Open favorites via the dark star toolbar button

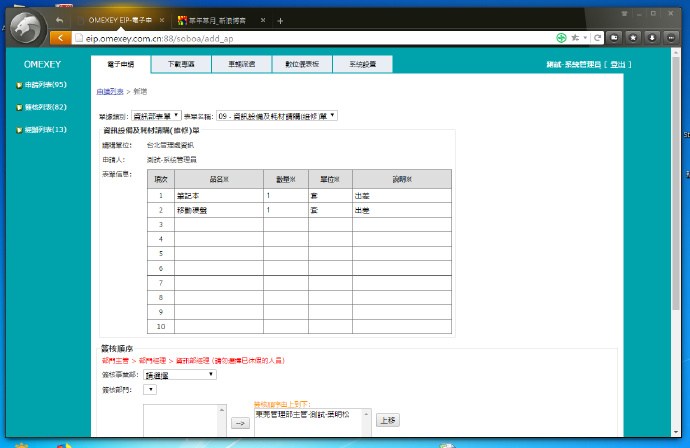point(633,38)
